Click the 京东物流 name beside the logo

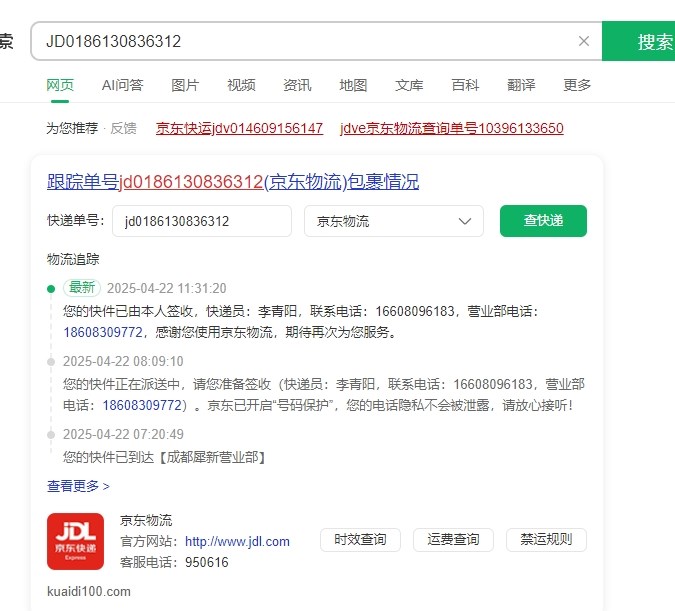click(146, 520)
